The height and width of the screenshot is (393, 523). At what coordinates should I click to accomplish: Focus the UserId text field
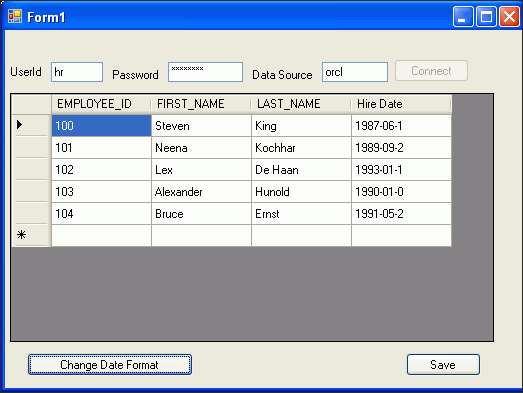pos(77,72)
